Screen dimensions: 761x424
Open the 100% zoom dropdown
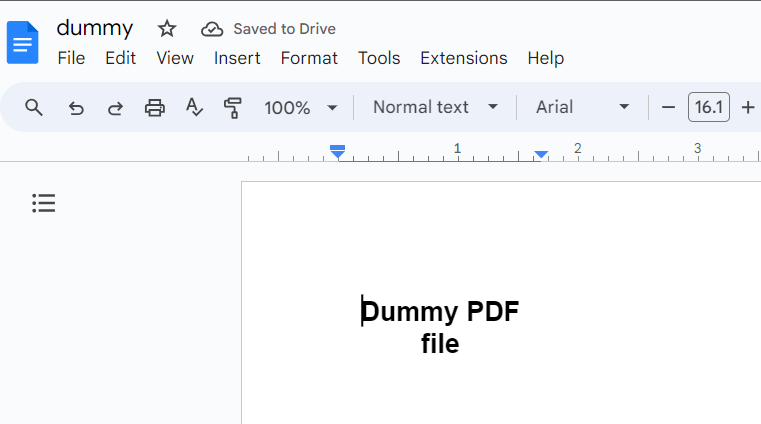300,108
